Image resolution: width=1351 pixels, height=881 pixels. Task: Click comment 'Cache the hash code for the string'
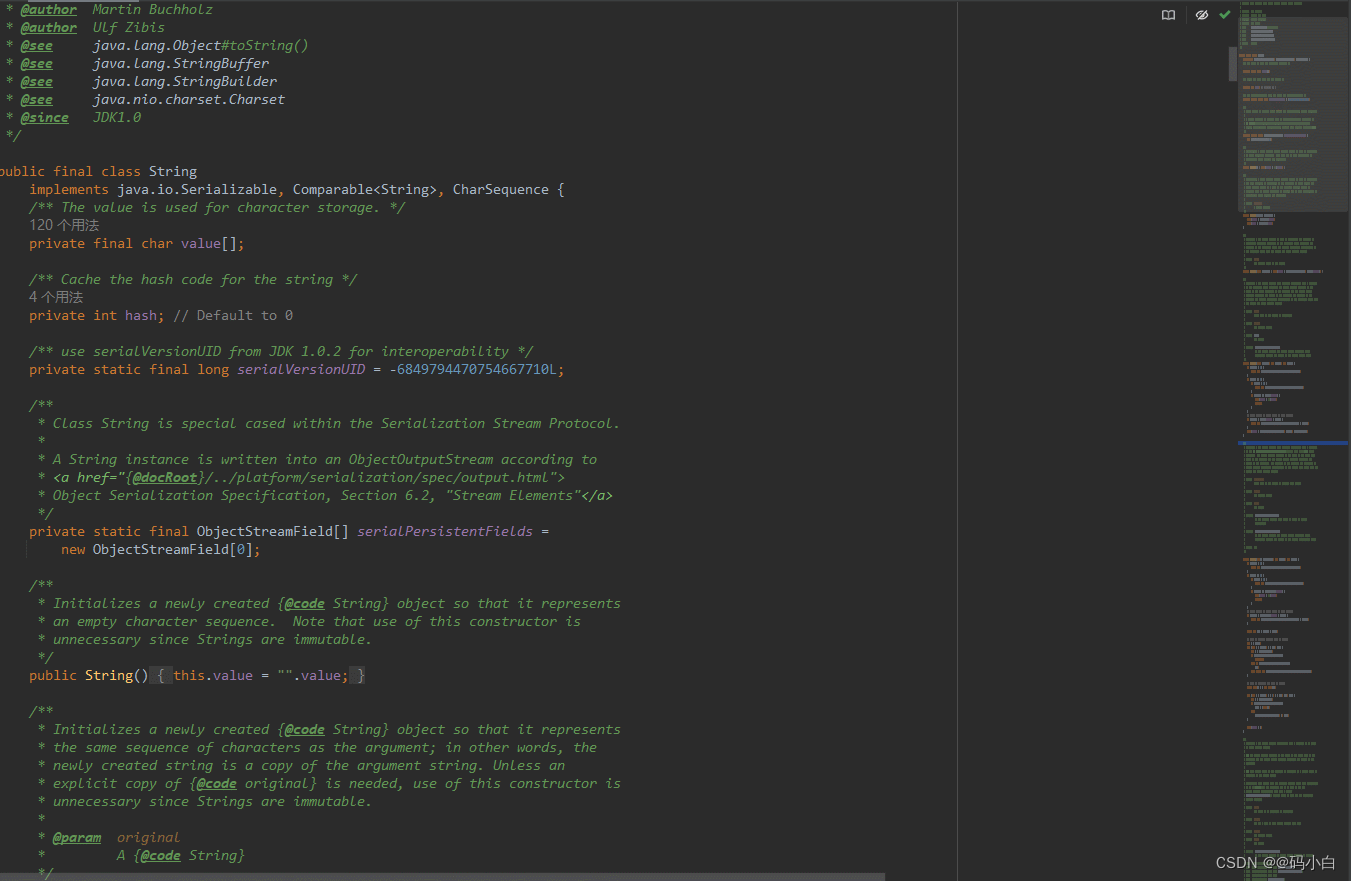(x=197, y=279)
